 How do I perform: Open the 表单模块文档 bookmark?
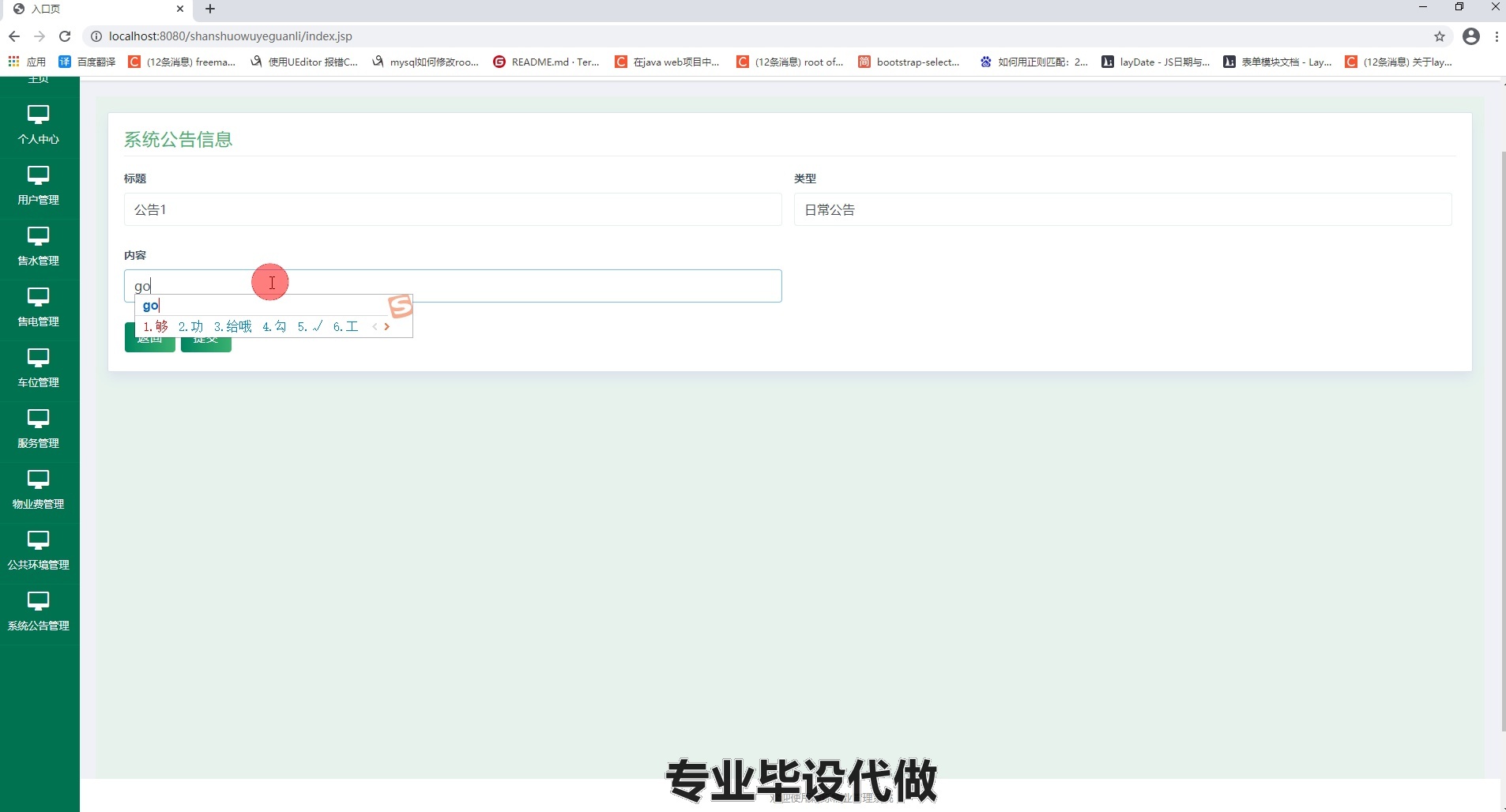pos(1277,62)
